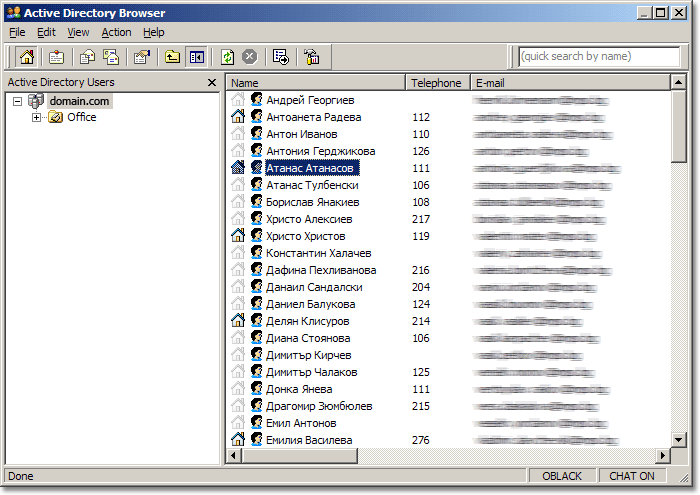700x495 pixels.
Task: Click telephone 276 of Емилия Василева
Action: [421, 440]
